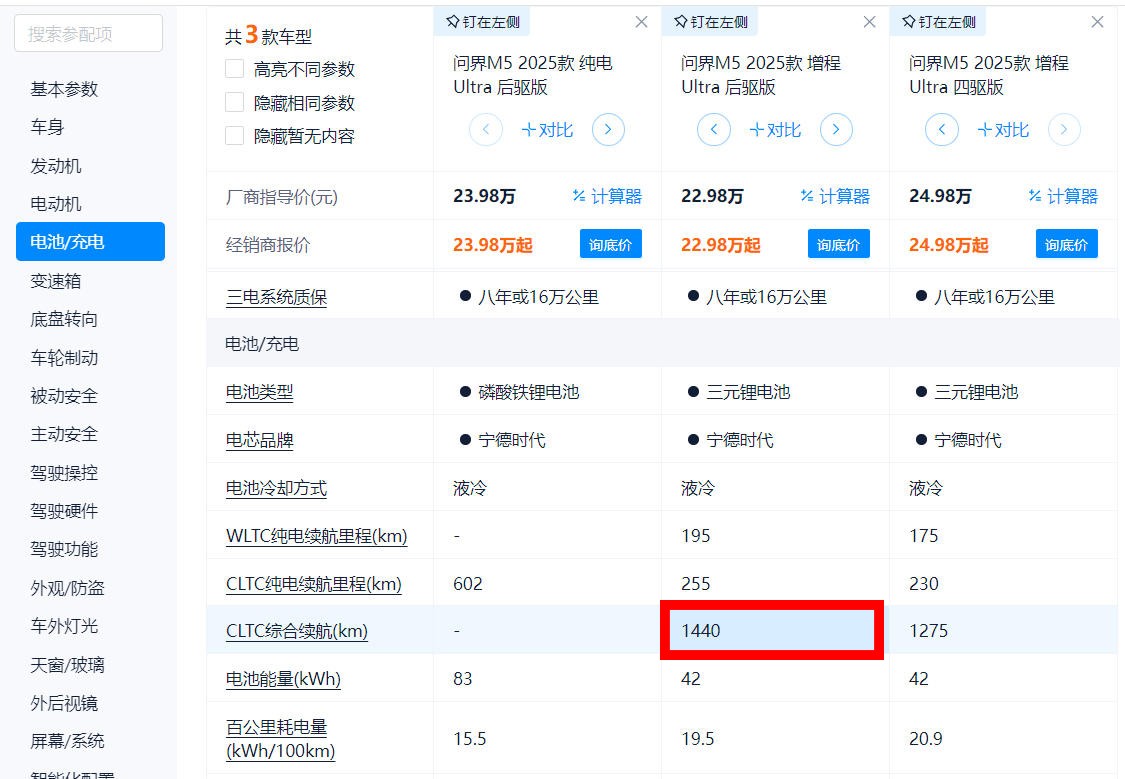Pin the 纯电 Ultra 后驱版 column left
1125x779 pixels.
click(482, 22)
